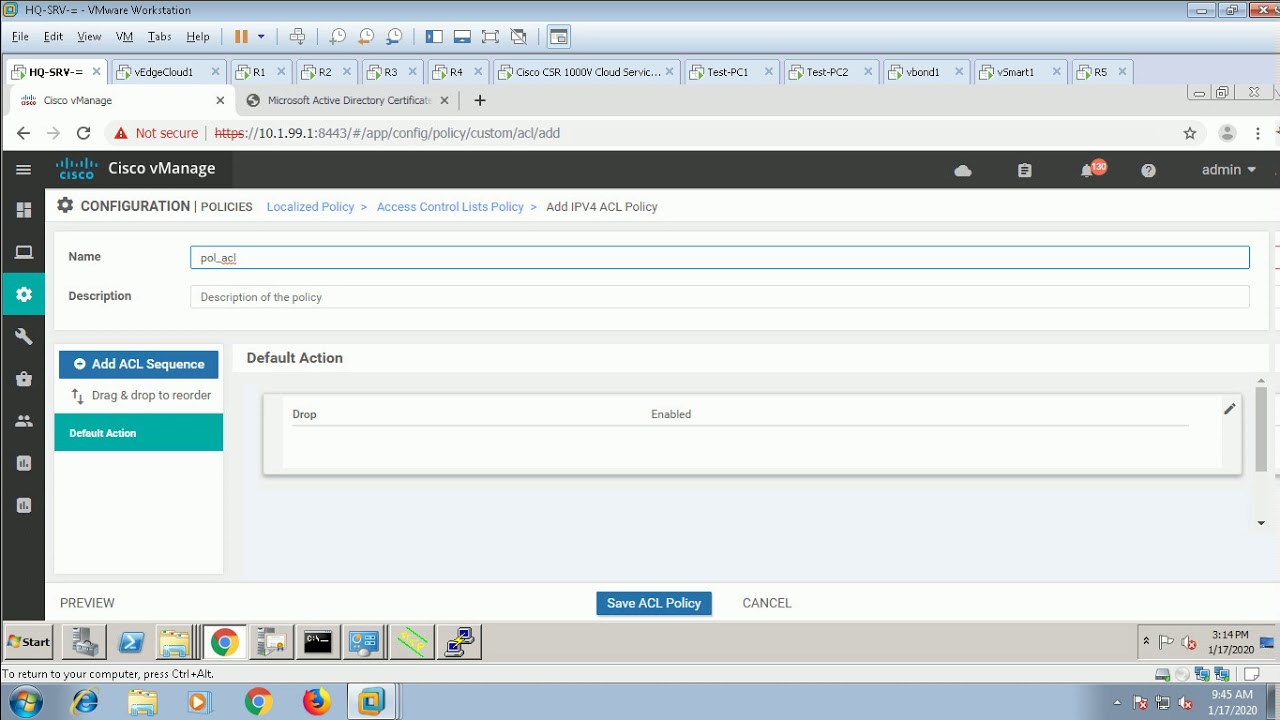Open the tasks clipboard icon in header
This screenshot has height=720, width=1280.
click(1024, 170)
